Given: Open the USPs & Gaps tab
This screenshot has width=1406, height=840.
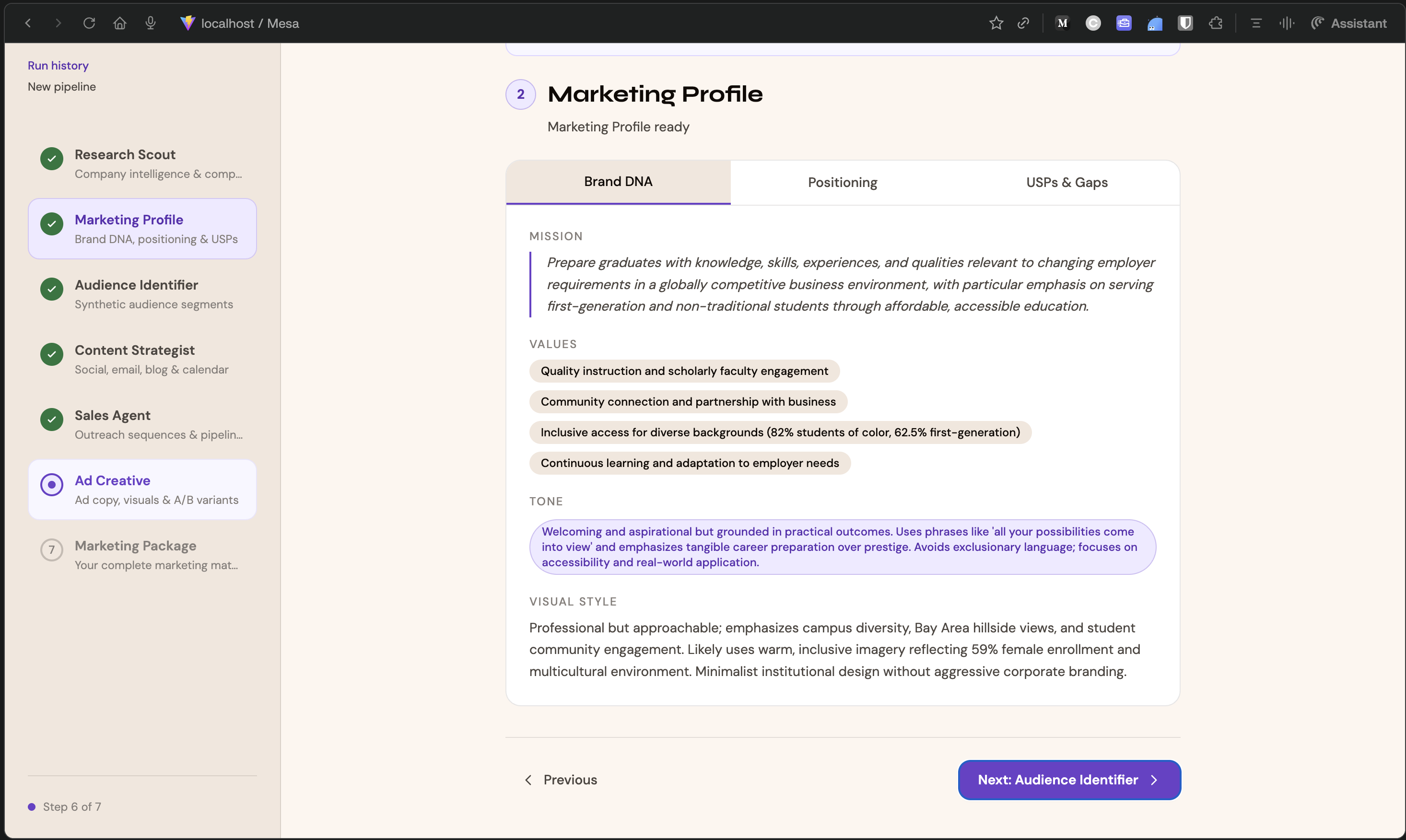Looking at the screenshot, I should coord(1066,182).
